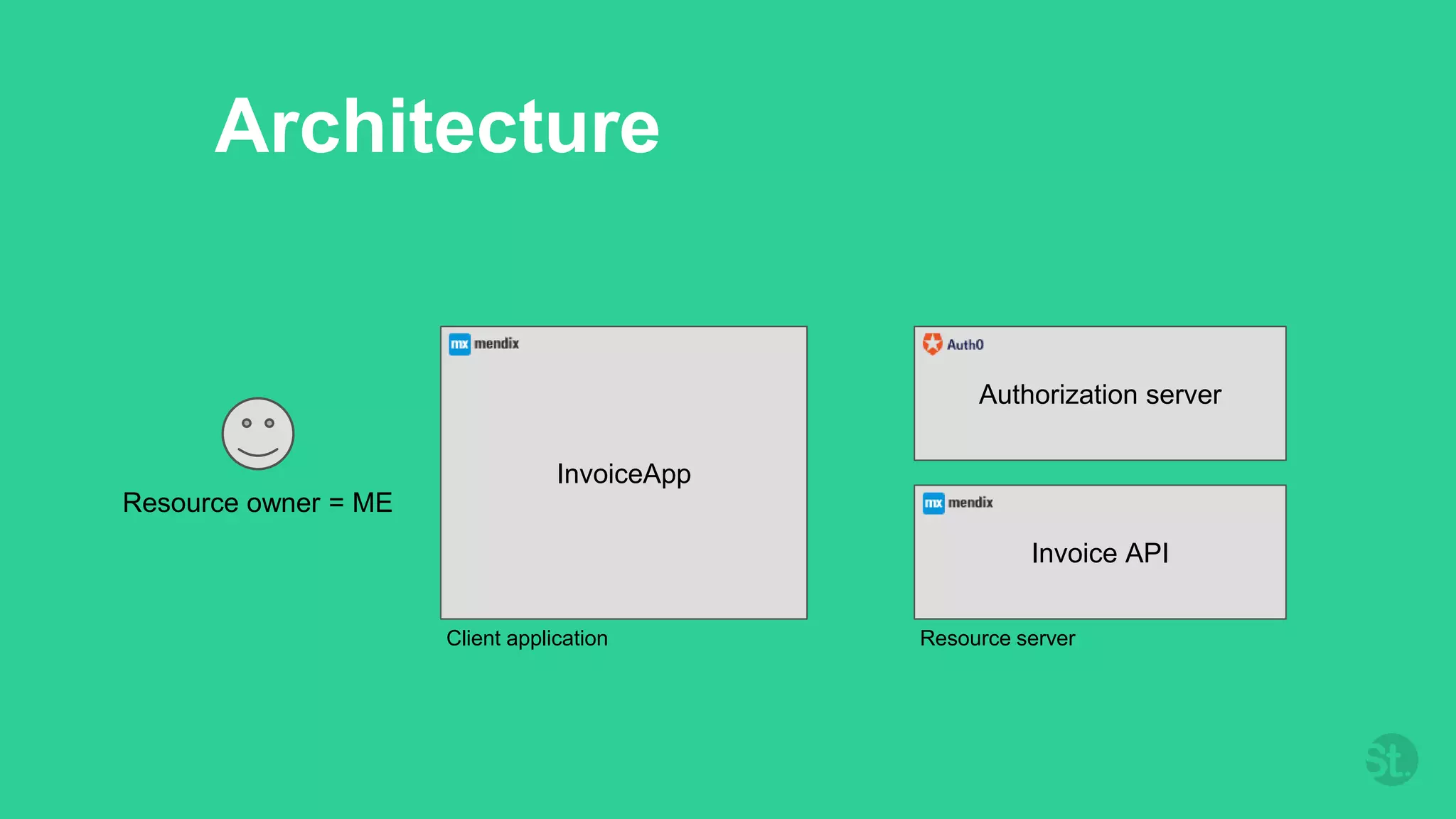Image resolution: width=1456 pixels, height=819 pixels.
Task: Click the 'Invoice API' text
Action: [1100, 553]
